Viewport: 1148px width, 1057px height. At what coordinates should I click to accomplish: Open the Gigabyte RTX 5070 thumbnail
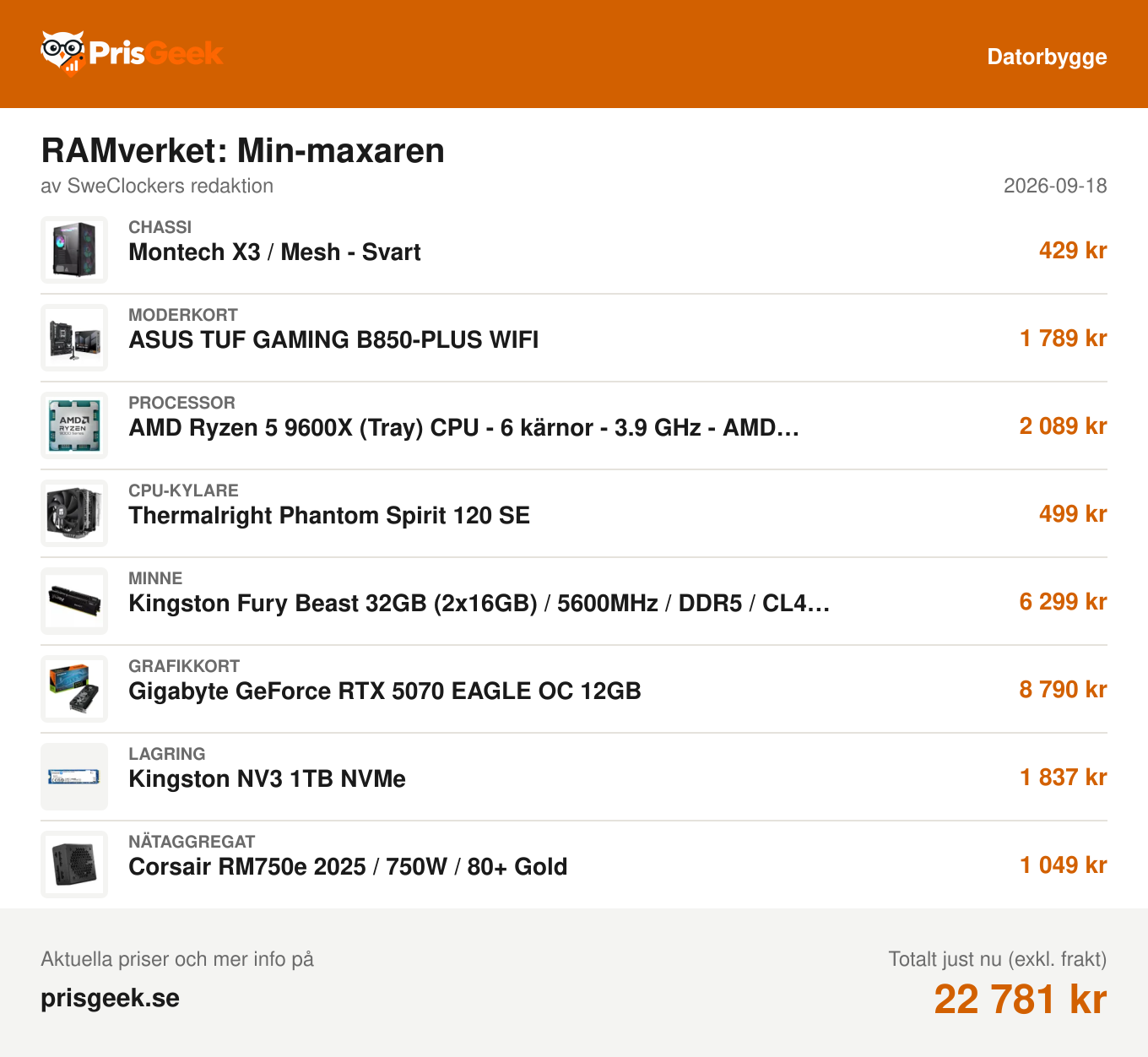(x=74, y=689)
